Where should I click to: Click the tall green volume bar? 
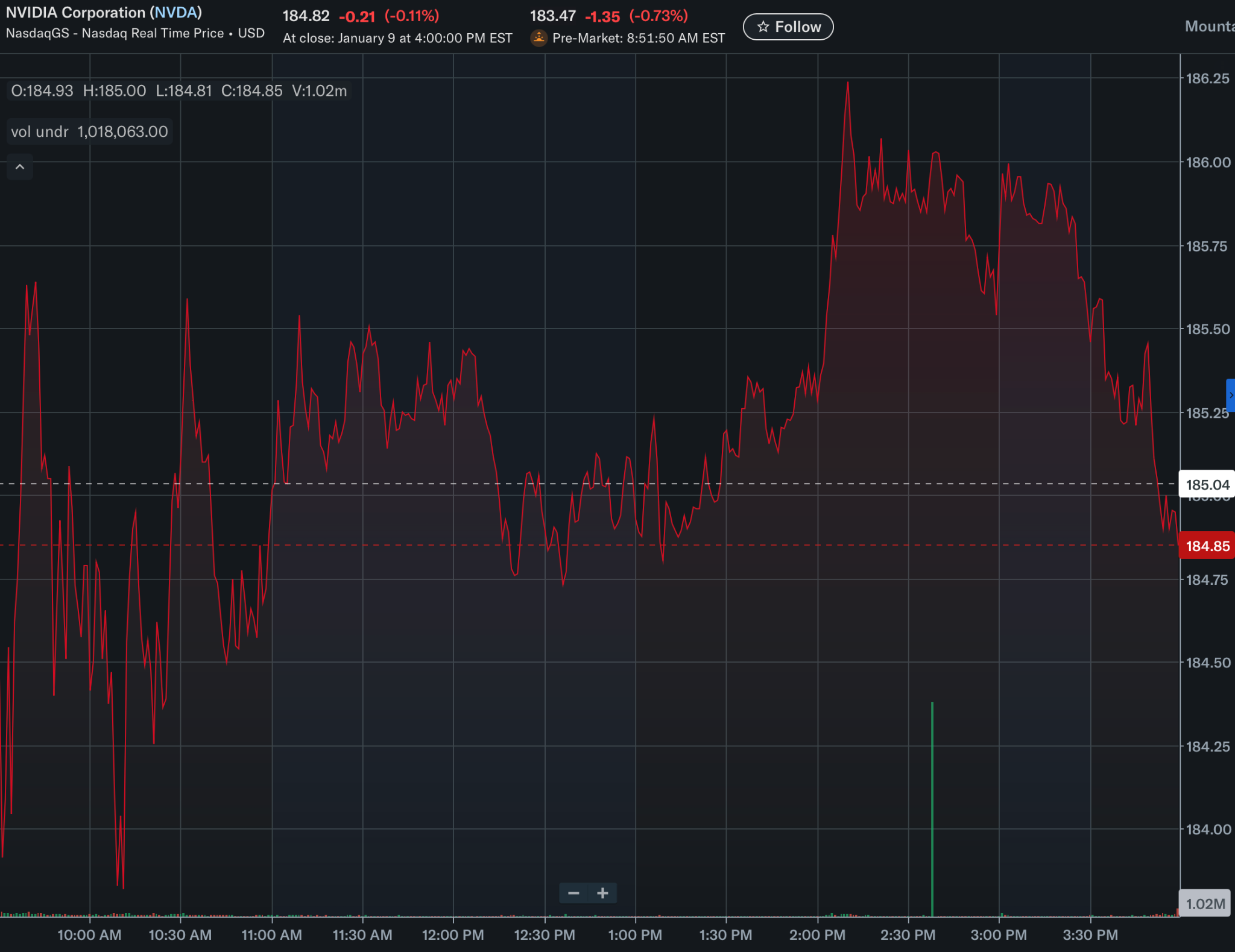(x=932, y=808)
